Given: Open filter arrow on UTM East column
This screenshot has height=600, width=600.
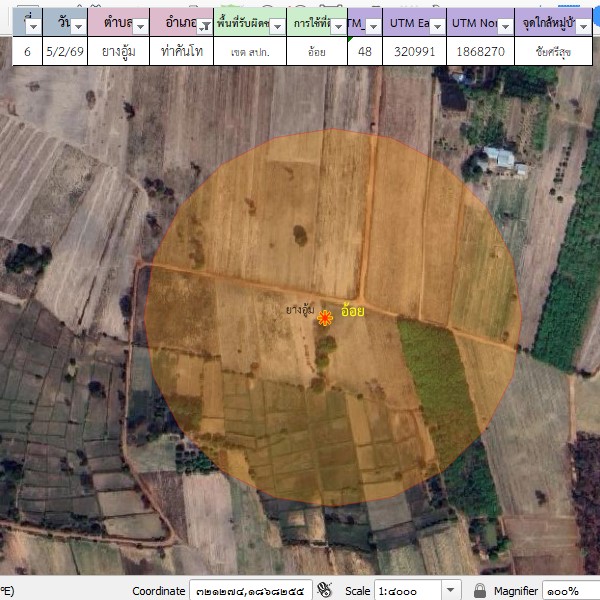Looking at the screenshot, I should tap(435, 26).
